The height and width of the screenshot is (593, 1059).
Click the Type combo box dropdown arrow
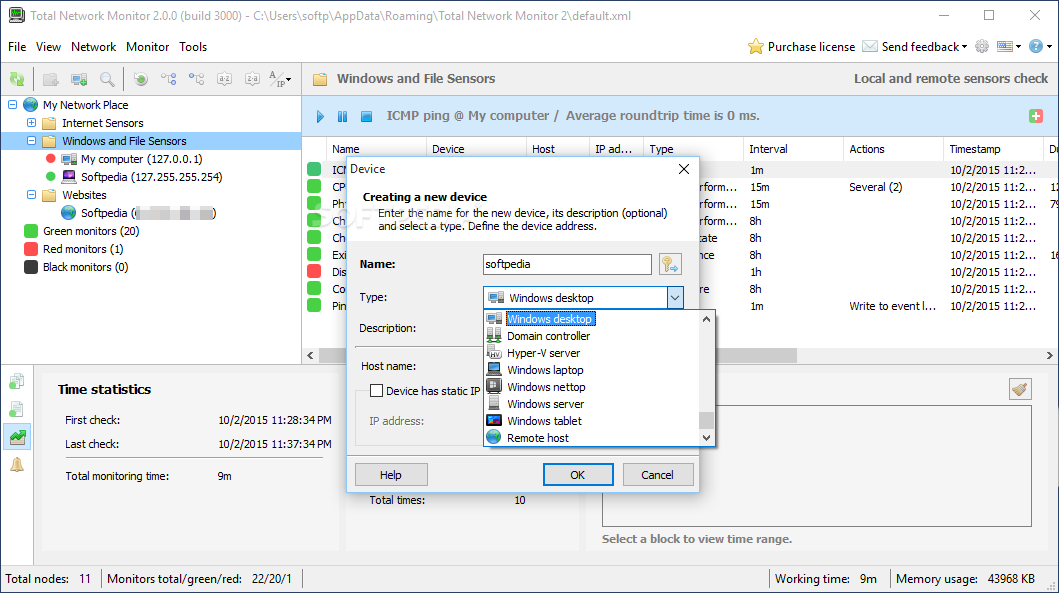[675, 298]
